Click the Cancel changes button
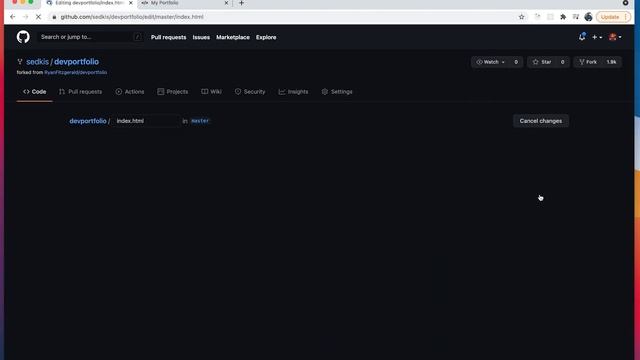 pos(541,121)
